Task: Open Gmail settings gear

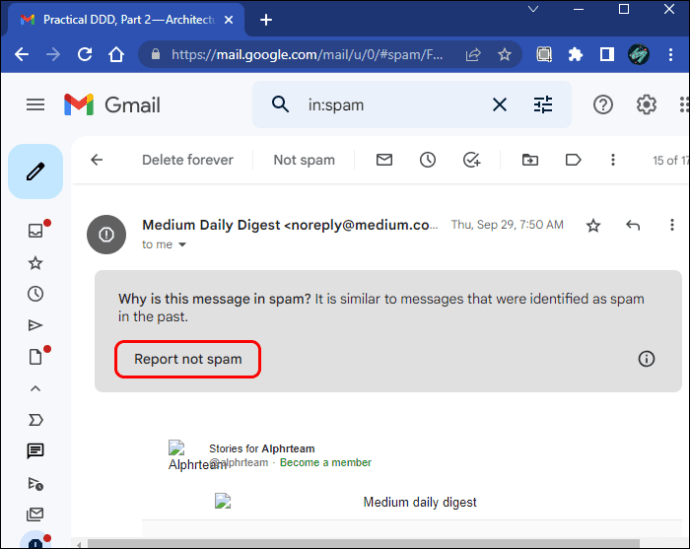Action: 646,105
